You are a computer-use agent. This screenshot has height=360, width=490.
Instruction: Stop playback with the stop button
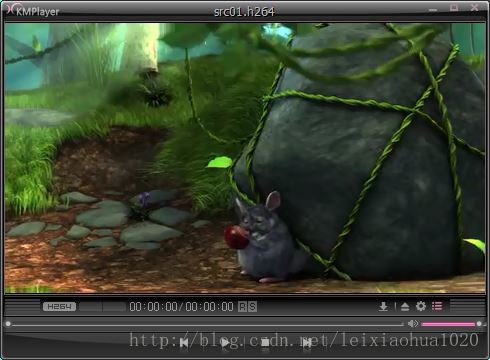click(265, 342)
